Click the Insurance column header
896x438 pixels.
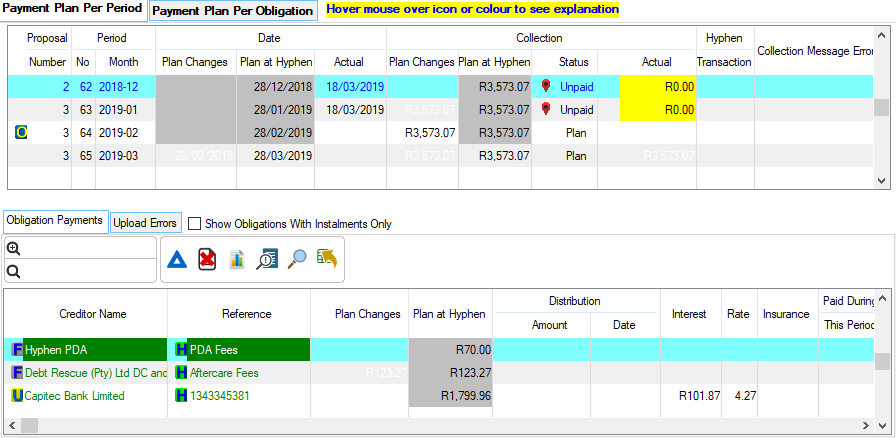click(x=786, y=314)
